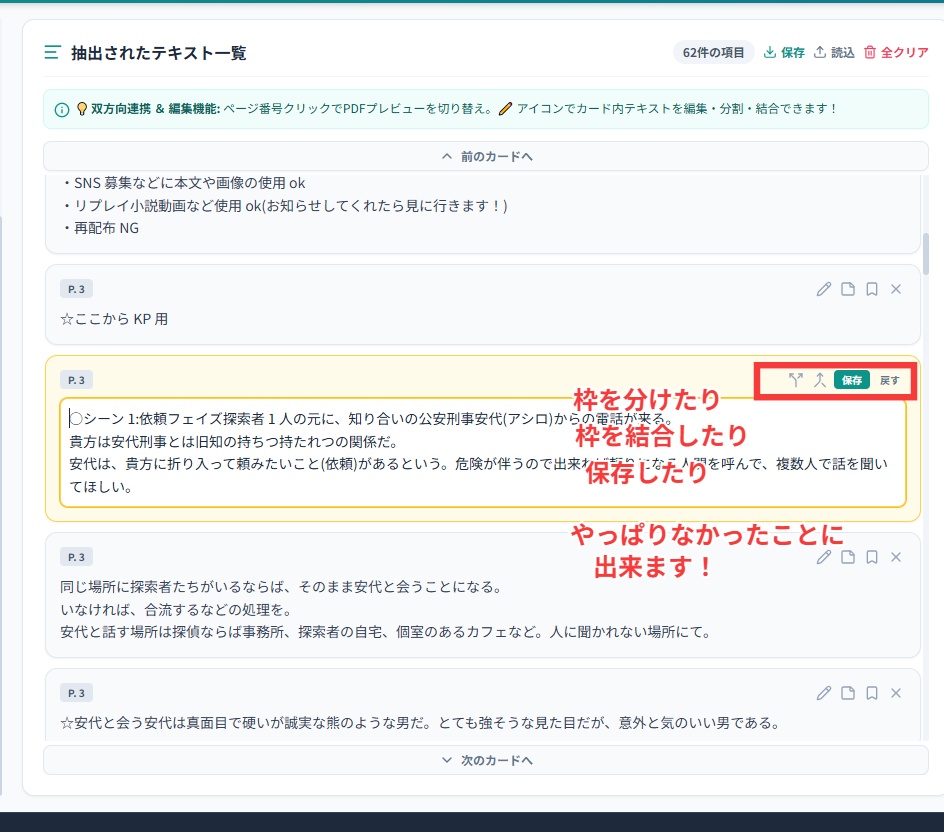The width and height of the screenshot is (944, 832).
Task: Bookmark the ☆安代と会う card
Action: tap(872, 693)
